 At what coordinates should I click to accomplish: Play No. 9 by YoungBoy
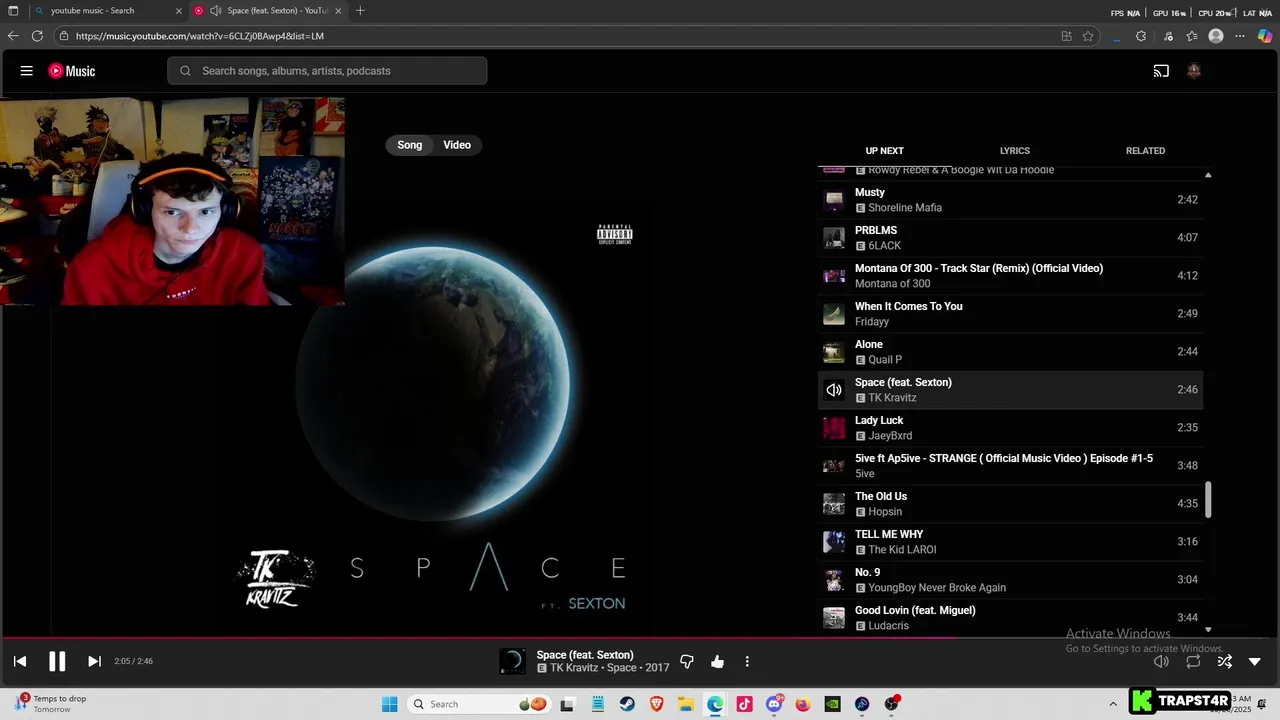[1010, 580]
